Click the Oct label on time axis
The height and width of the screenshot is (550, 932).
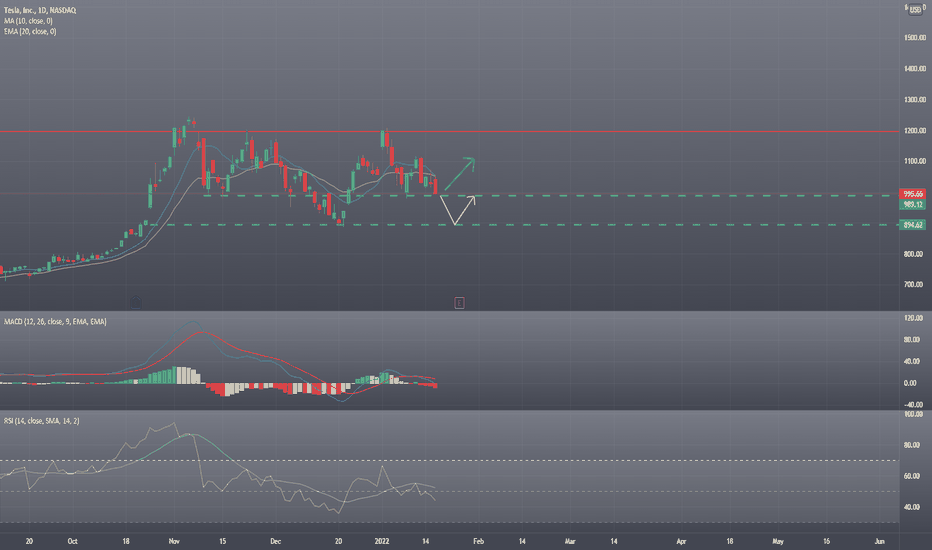(73, 541)
